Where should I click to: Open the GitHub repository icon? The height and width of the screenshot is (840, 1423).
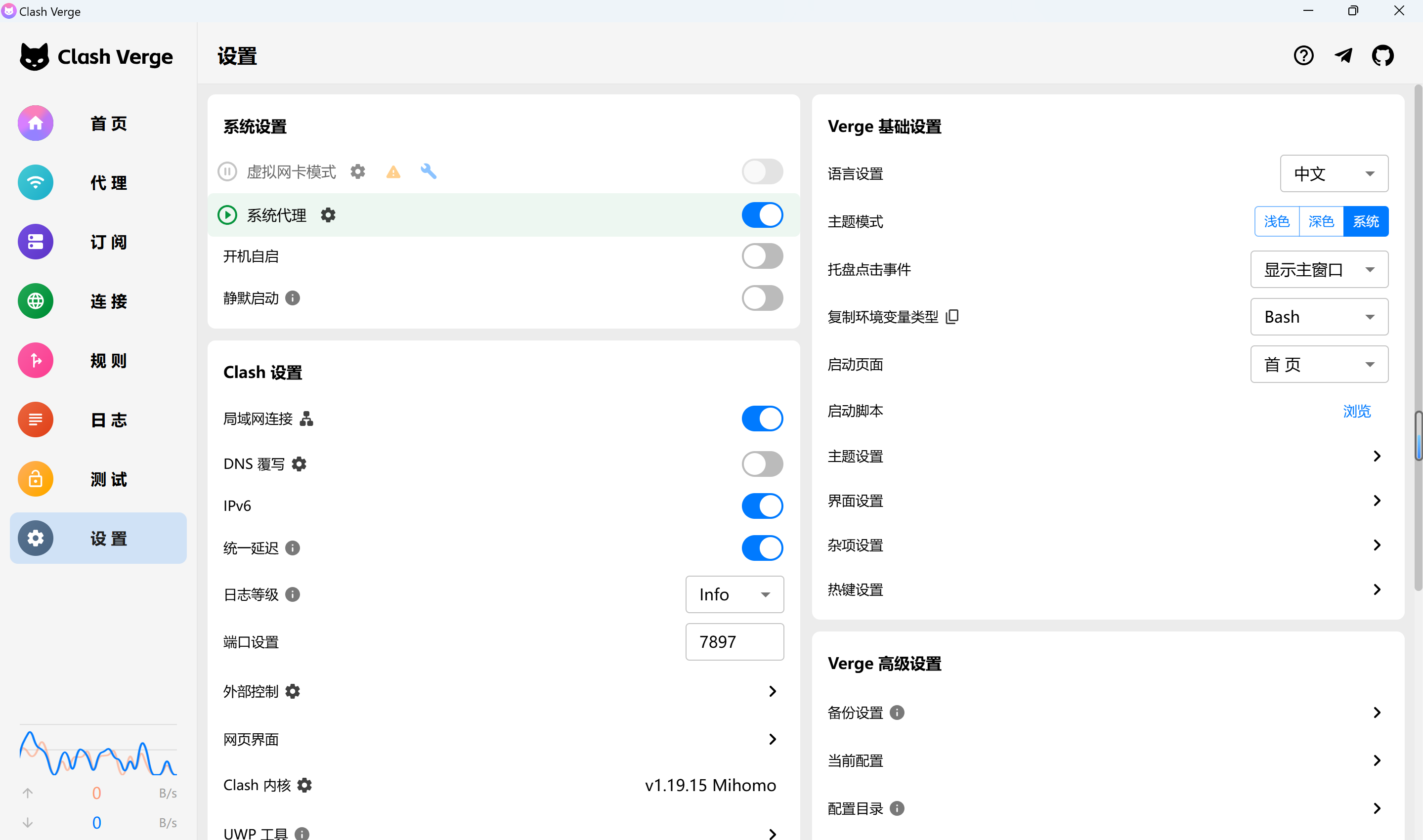pos(1383,55)
